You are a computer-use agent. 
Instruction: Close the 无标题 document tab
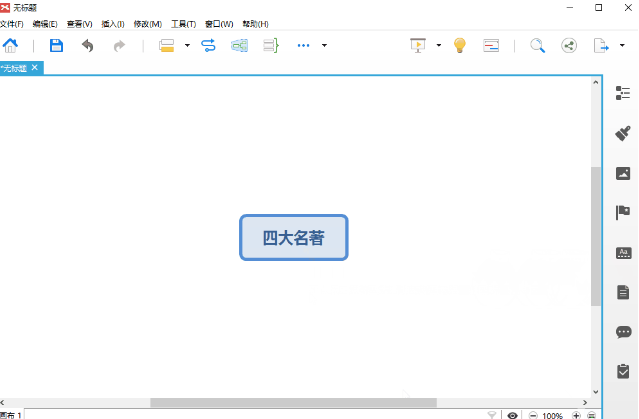click(x=35, y=67)
